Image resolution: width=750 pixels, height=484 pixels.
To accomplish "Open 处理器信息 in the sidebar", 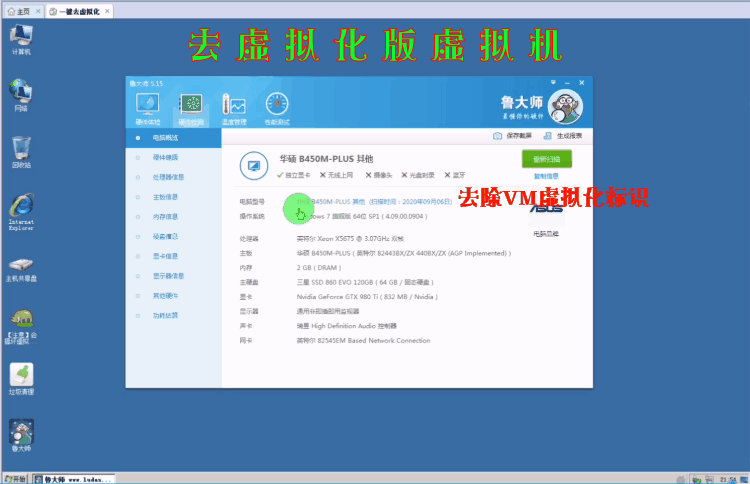I will [x=168, y=177].
